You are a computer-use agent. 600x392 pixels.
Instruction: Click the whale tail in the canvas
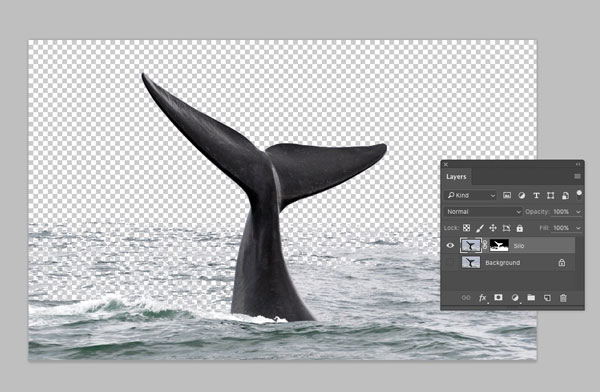click(264, 191)
